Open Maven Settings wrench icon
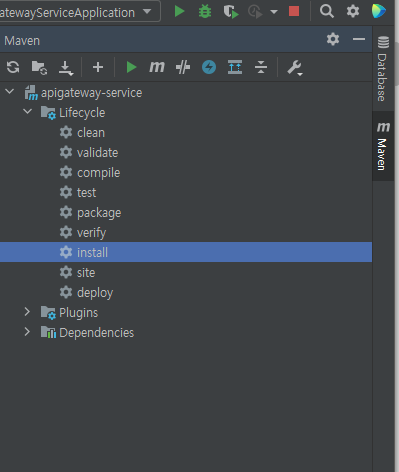Viewport: 399px width, 472px height. pyautogui.click(x=295, y=68)
